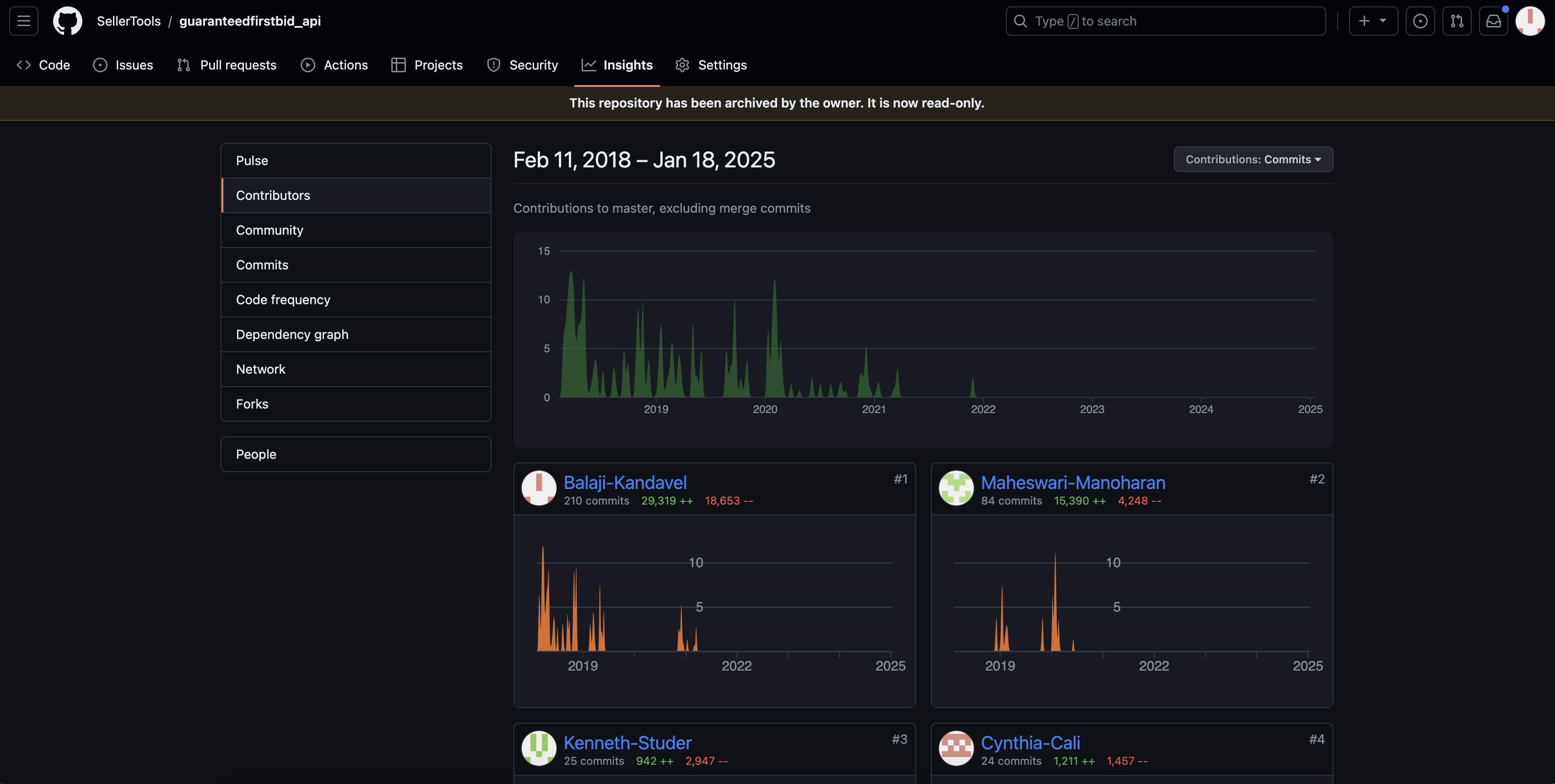Screen dimensions: 1555x784
Task: Click the '#1' rank label
Action: click(x=900, y=479)
